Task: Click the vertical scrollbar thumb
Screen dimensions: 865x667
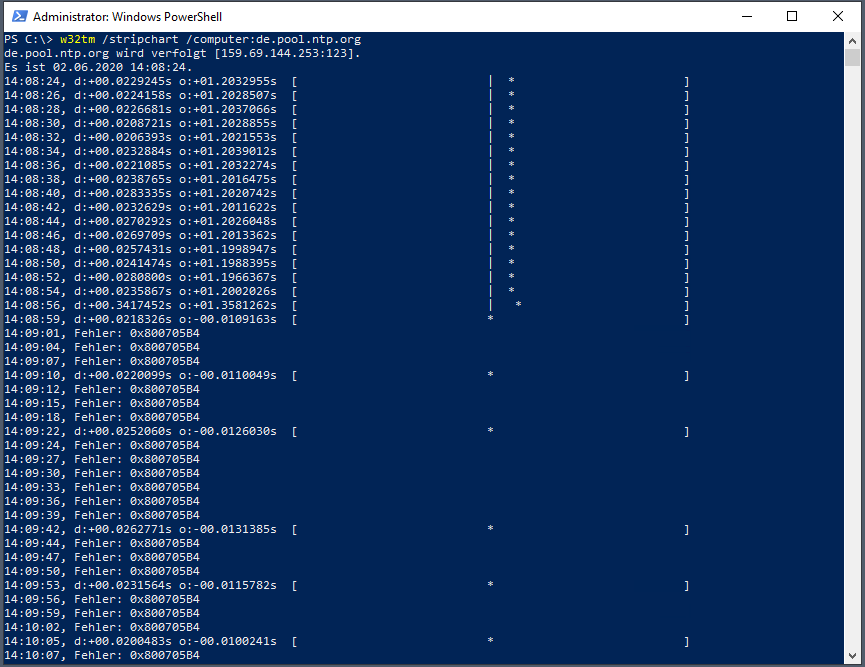Action: pyautogui.click(x=852, y=57)
